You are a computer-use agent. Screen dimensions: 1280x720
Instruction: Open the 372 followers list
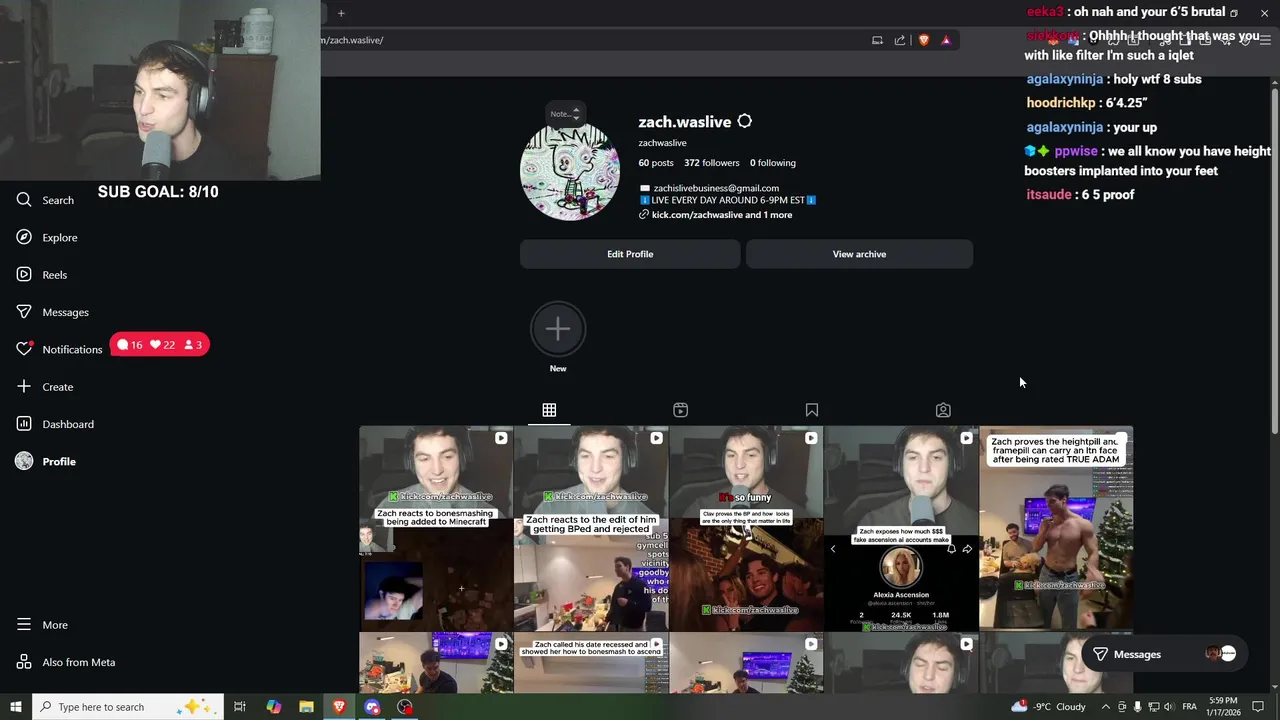click(712, 163)
